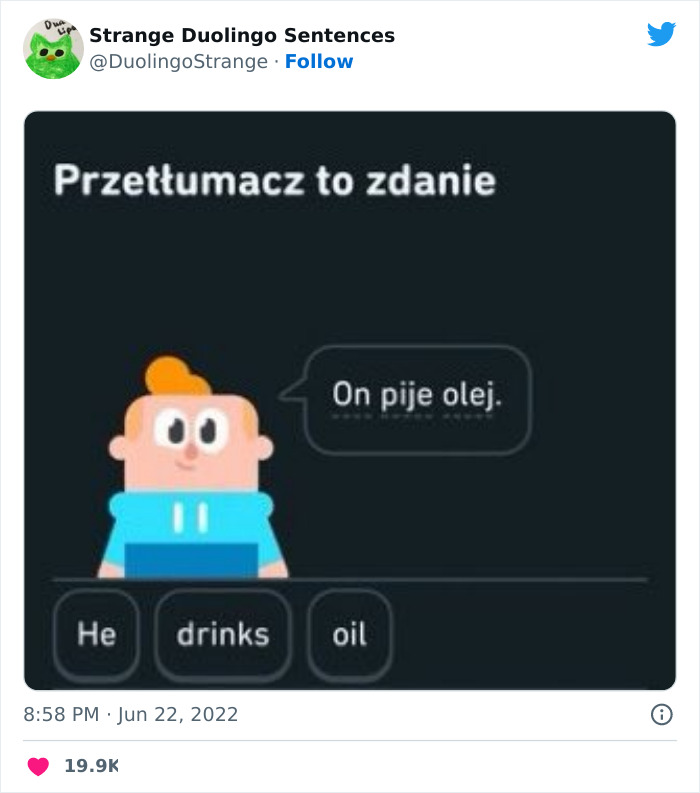Click the green Duolingo owl avatar
The width and height of the screenshot is (700, 793).
pyautogui.click(x=53, y=48)
